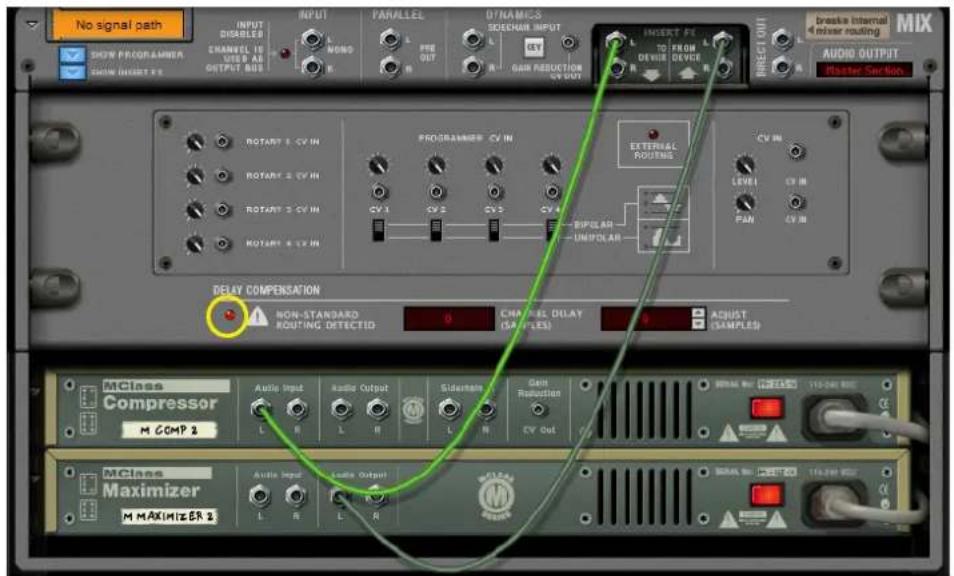
Task: Click the Dynamics sidechain input L jack
Action: pyautogui.click(x=473, y=40)
